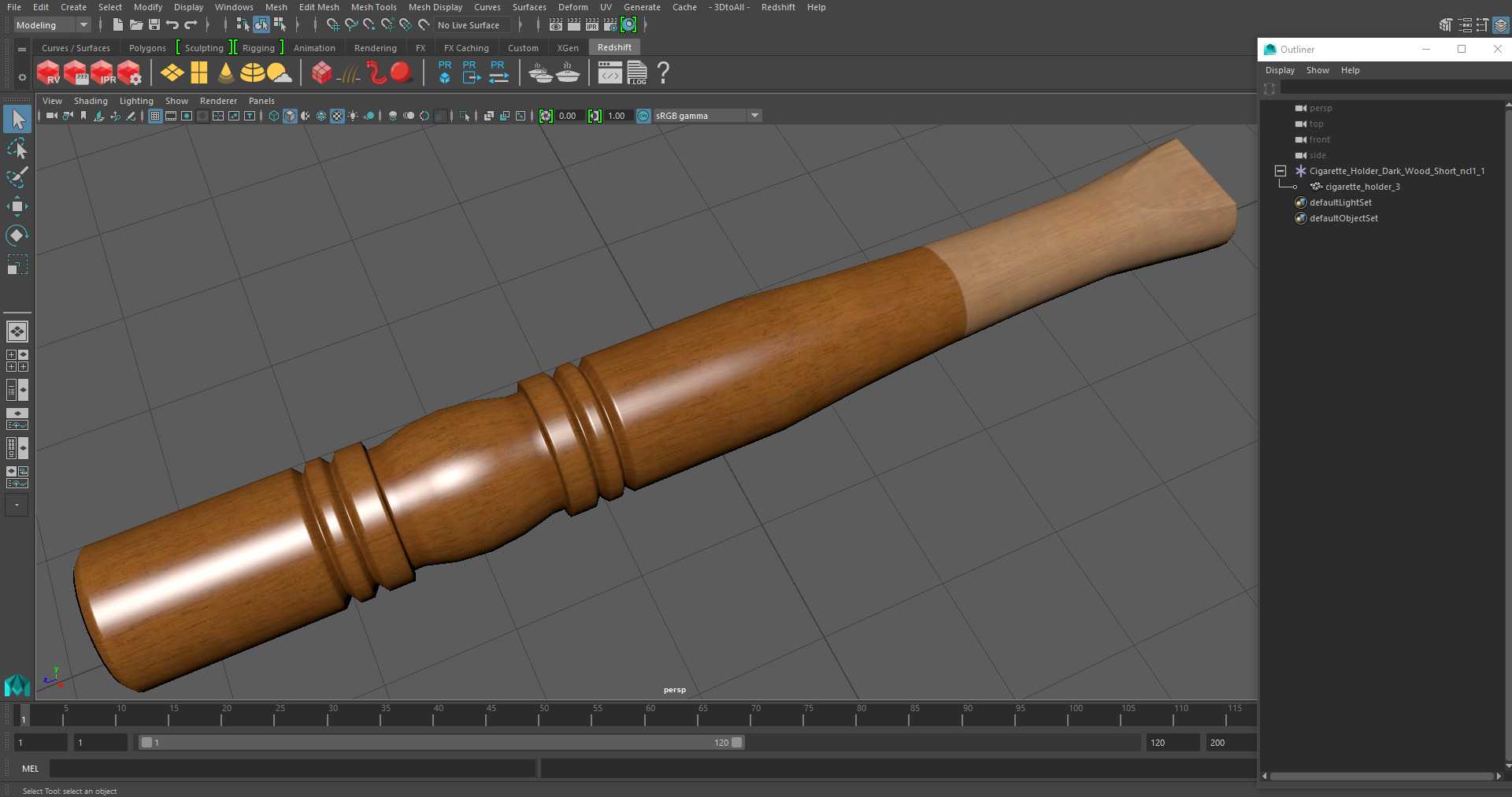Toggle textured display checker icon
The height and width of the screenshot is (797, 1512).
click(x=337, y=116)
